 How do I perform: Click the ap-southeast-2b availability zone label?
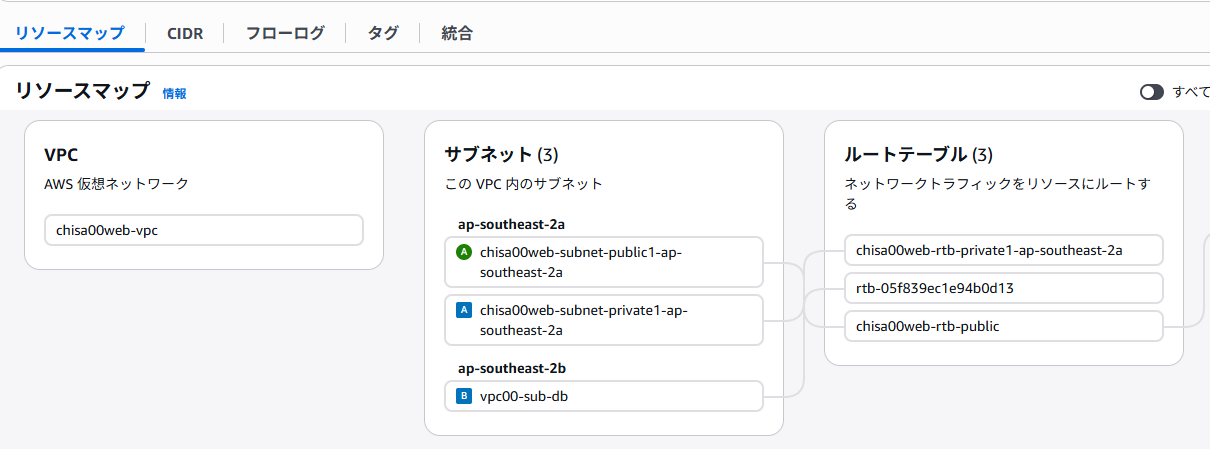(x=512, y=368)
